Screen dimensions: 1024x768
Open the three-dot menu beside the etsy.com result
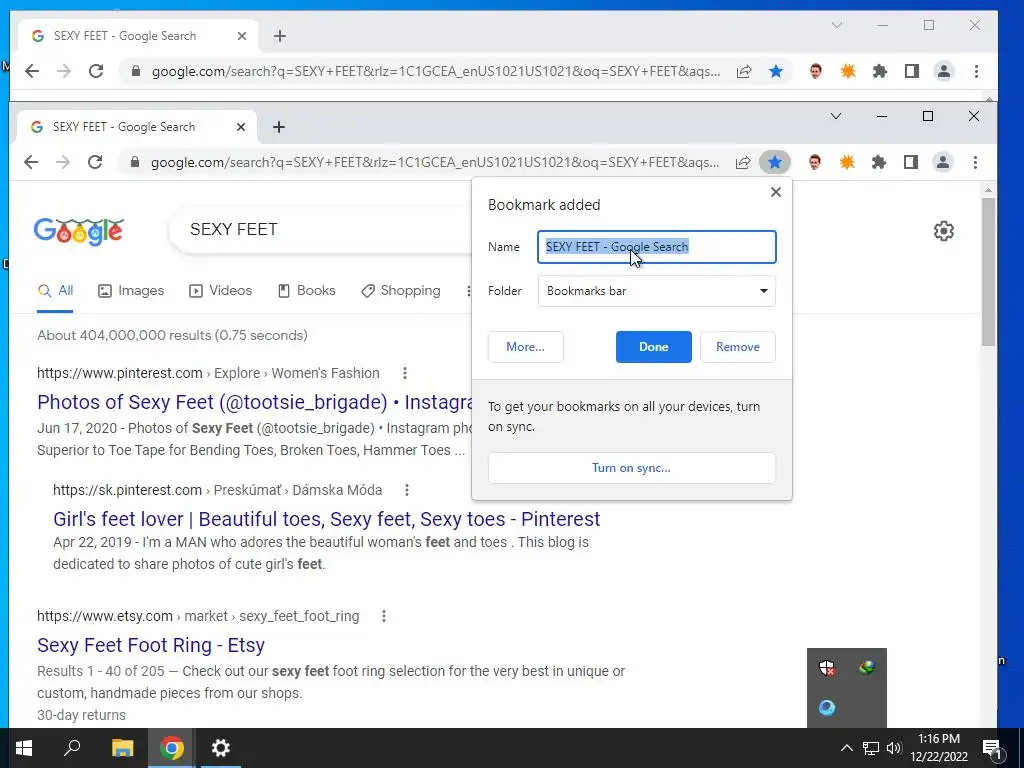point(384,616)
